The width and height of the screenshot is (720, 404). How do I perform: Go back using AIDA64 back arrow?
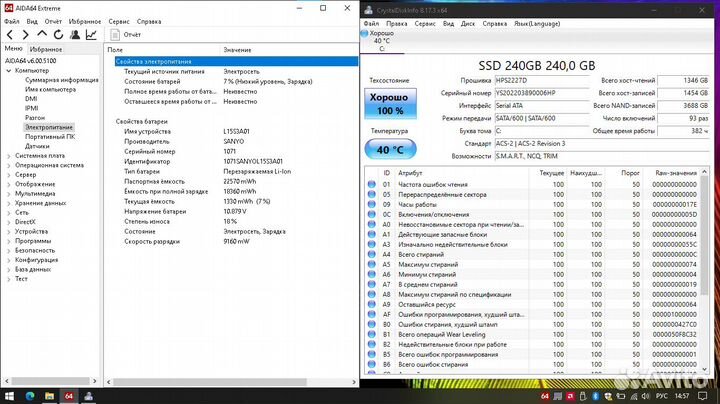[10, 34]
